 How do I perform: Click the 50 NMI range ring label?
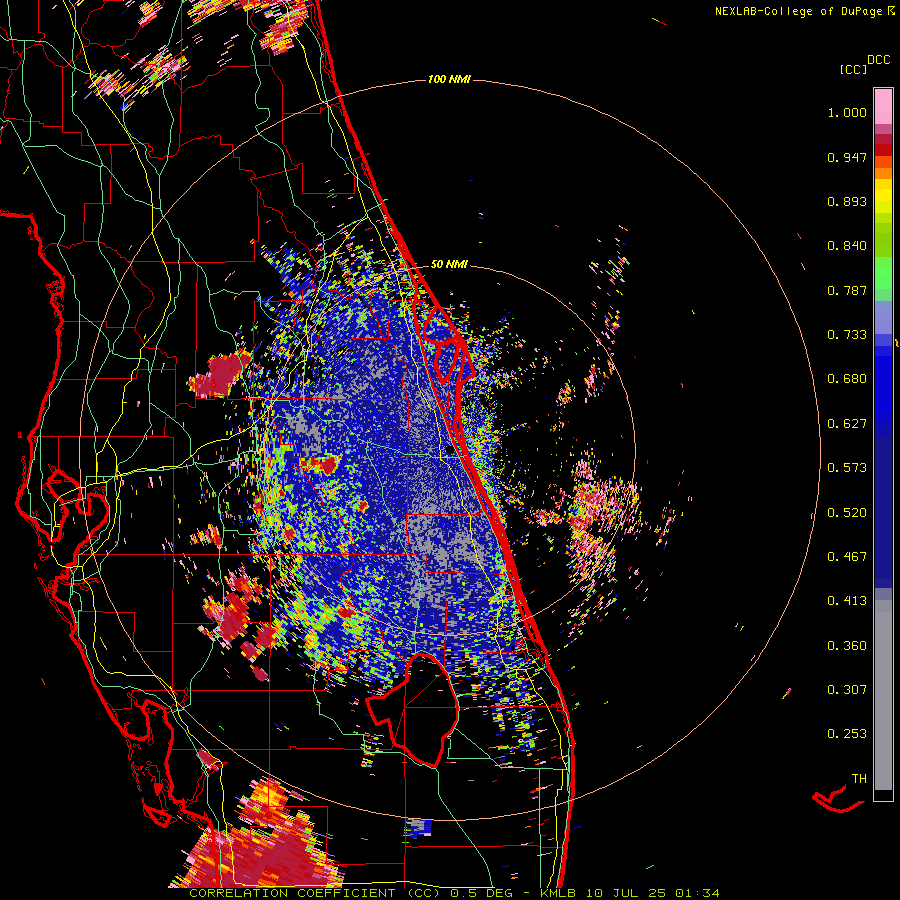[x=449, y=264]
